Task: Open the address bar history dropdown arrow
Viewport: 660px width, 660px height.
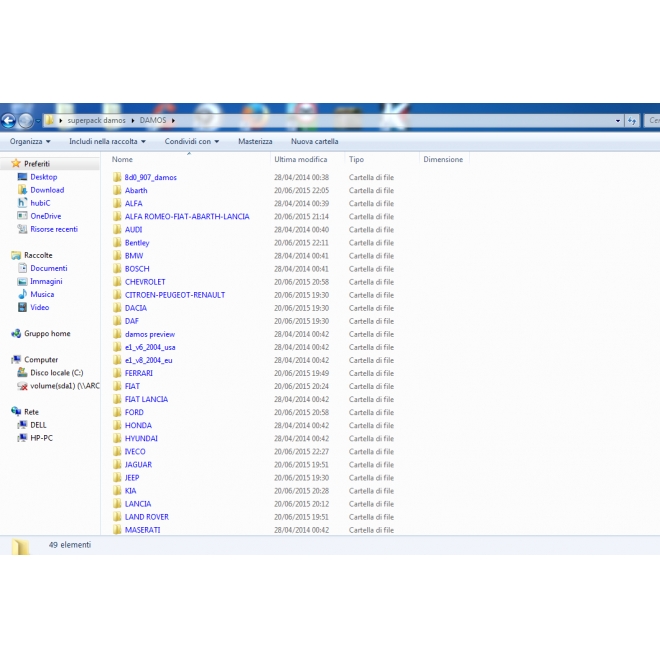Action: point(617,121)
